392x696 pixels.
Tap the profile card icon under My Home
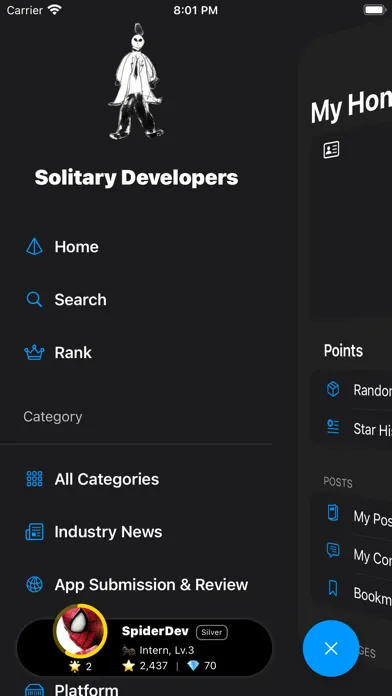coord(331,150)
